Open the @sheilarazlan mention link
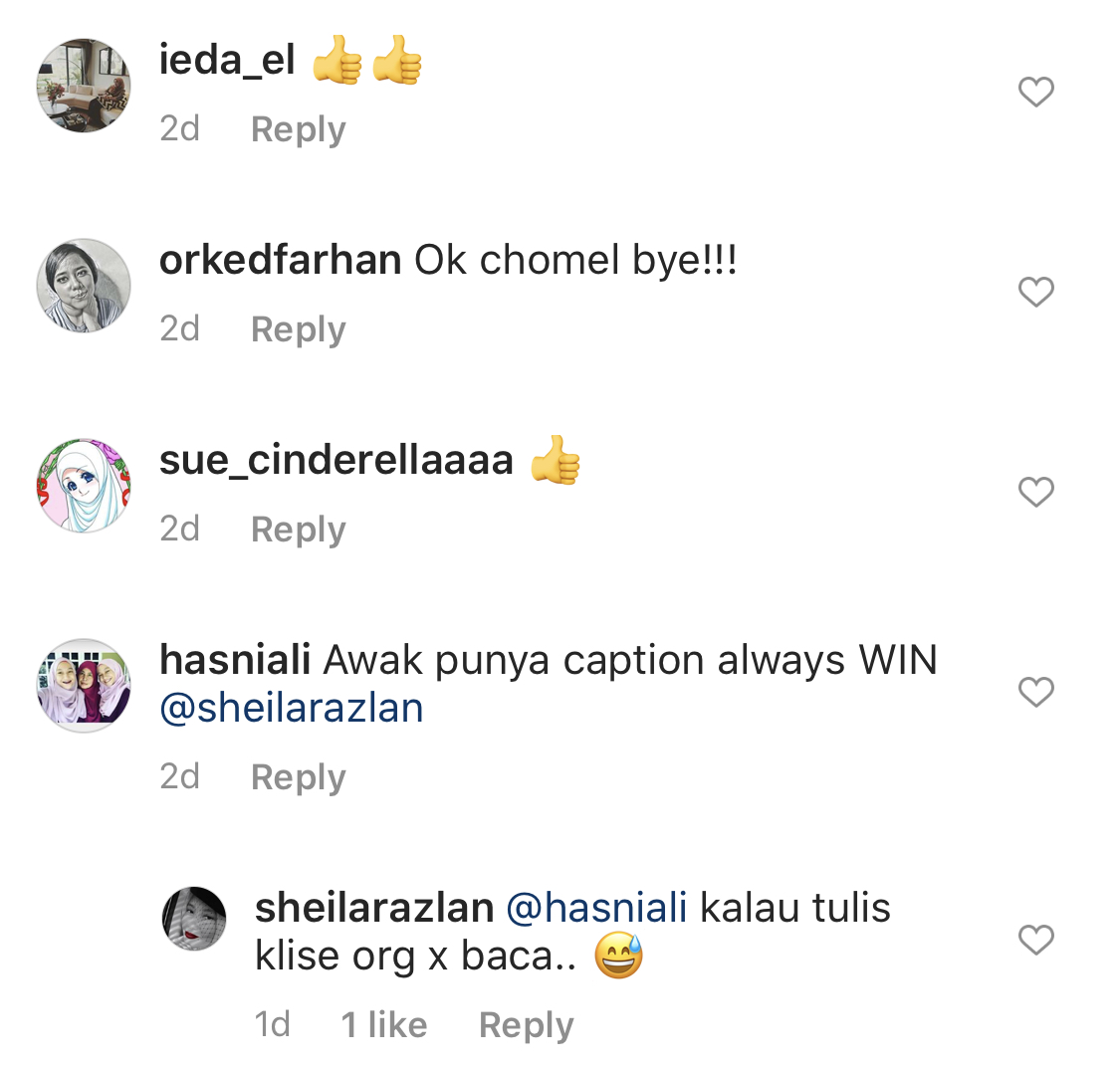 pos(292,709)
